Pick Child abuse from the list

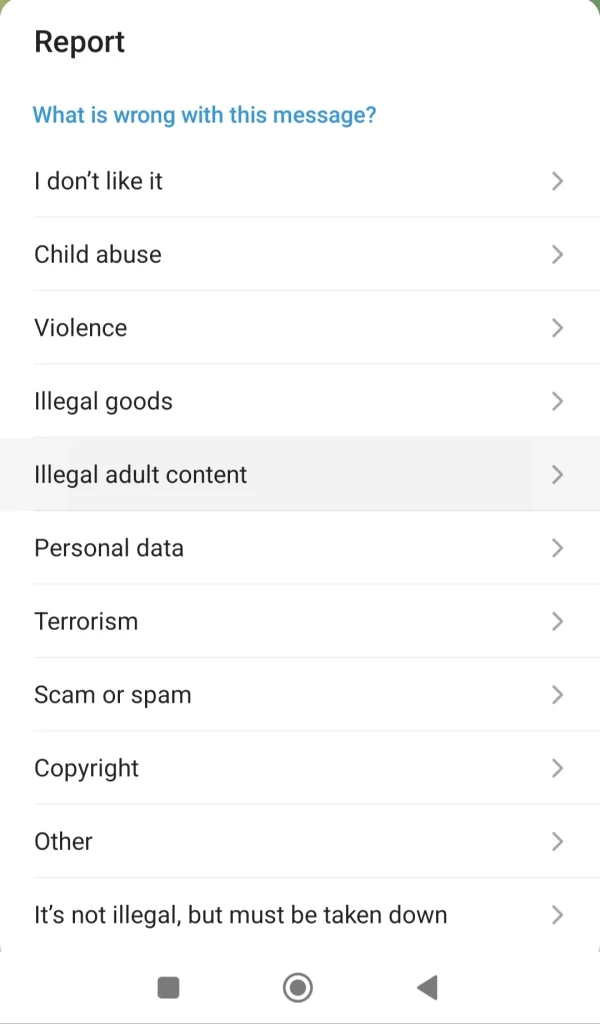click(x=97, y=255)
